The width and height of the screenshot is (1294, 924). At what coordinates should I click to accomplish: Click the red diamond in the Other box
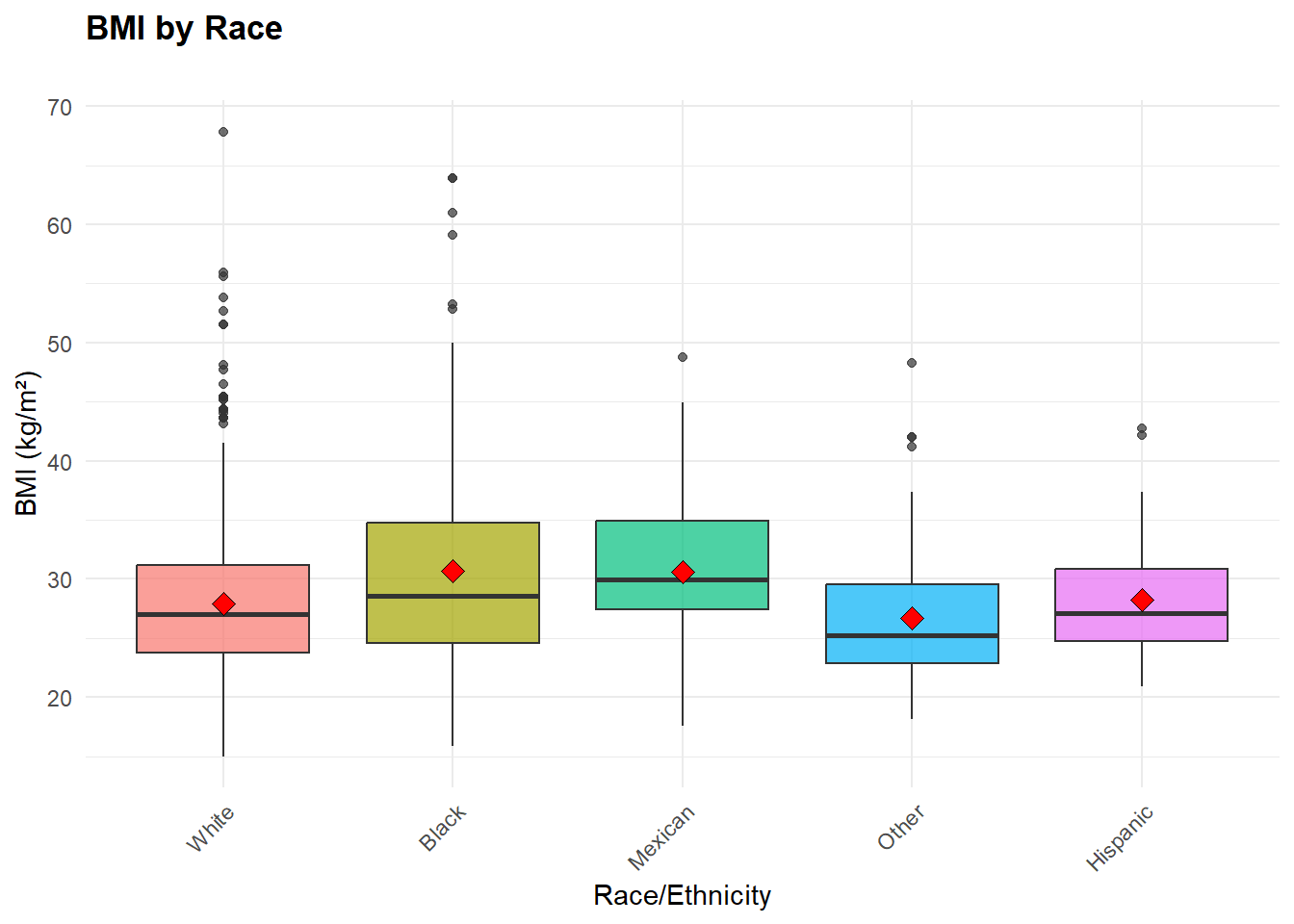click(x=912, y=618)
